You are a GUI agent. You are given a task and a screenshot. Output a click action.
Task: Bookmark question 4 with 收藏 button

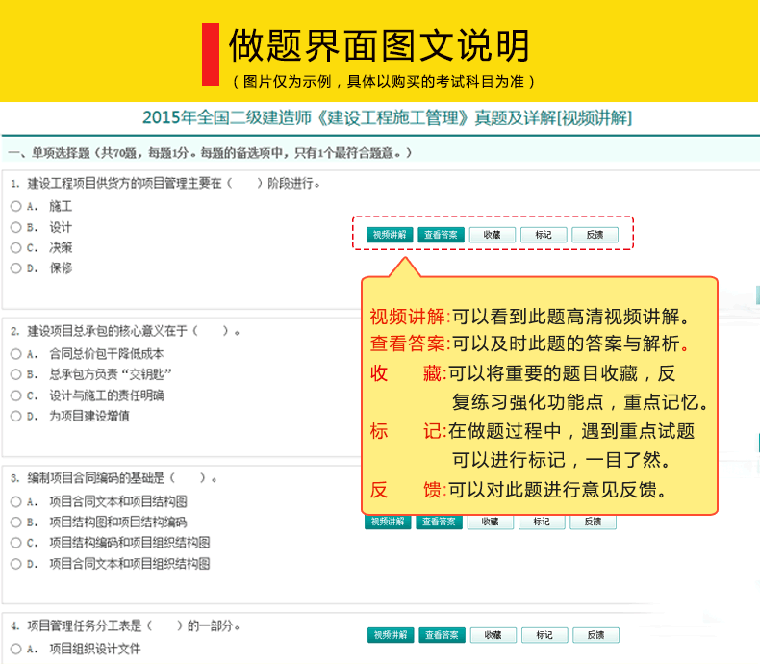coord(492,635)
